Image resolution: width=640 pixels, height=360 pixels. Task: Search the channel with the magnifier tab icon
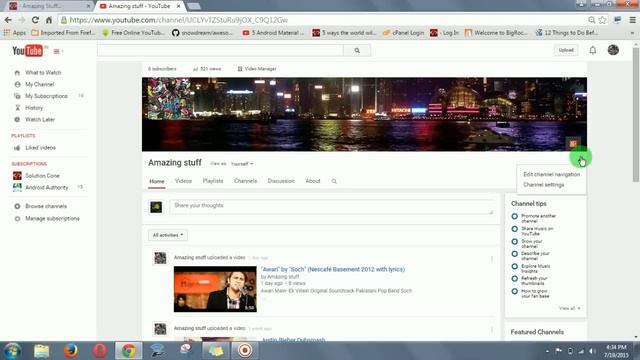pyautogui.click(x=334, y=181)
